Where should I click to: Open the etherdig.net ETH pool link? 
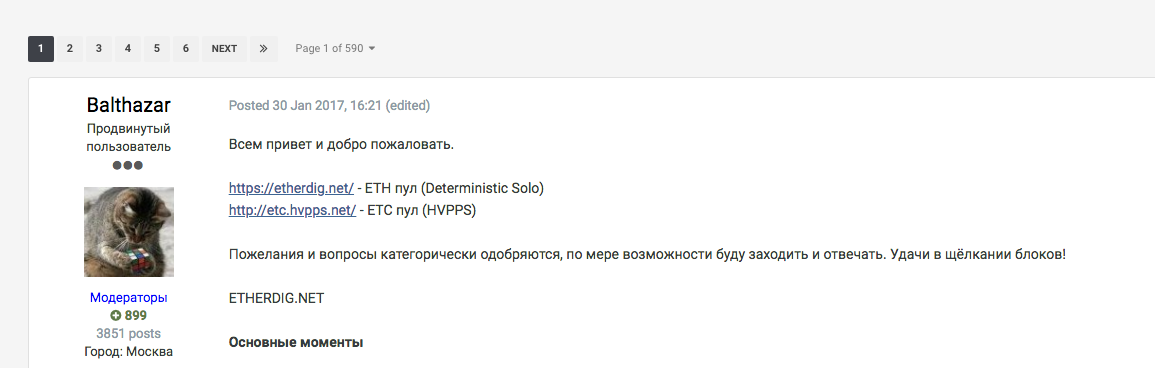click(291, 188)
